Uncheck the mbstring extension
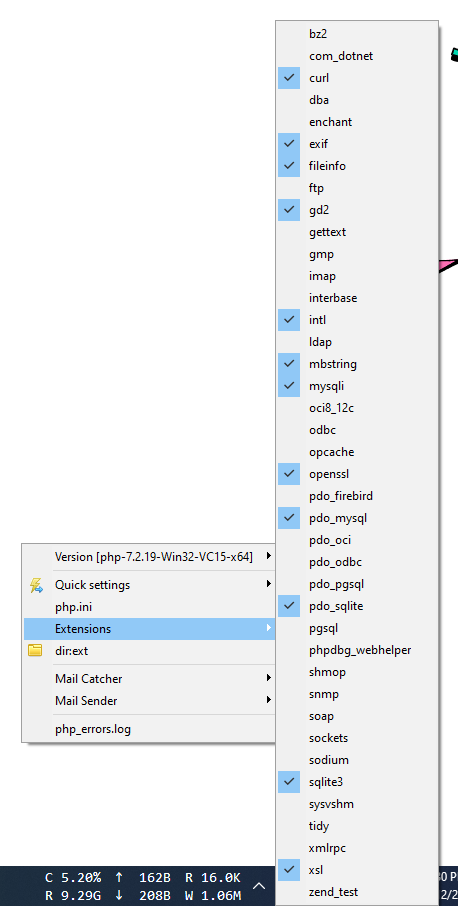This screenshot has width=458, height=906. (x=357, y=364)
